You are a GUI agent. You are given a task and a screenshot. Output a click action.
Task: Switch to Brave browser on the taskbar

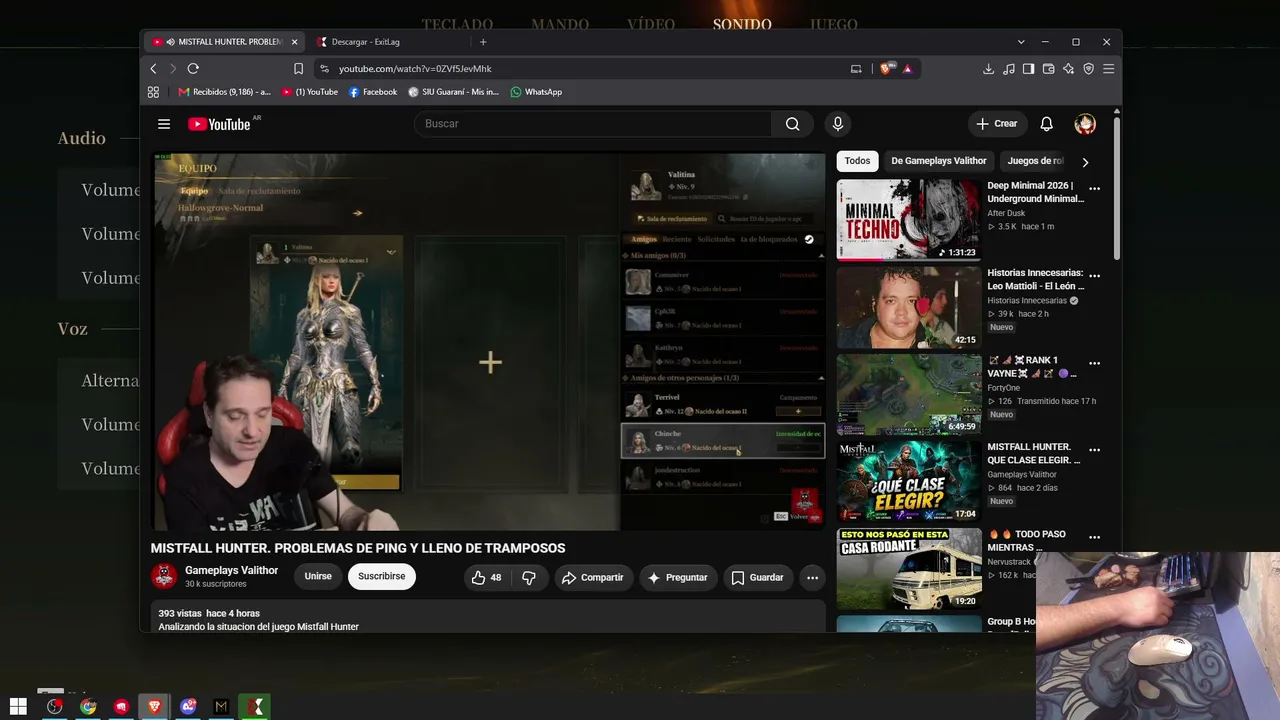(x=154, y=707)
